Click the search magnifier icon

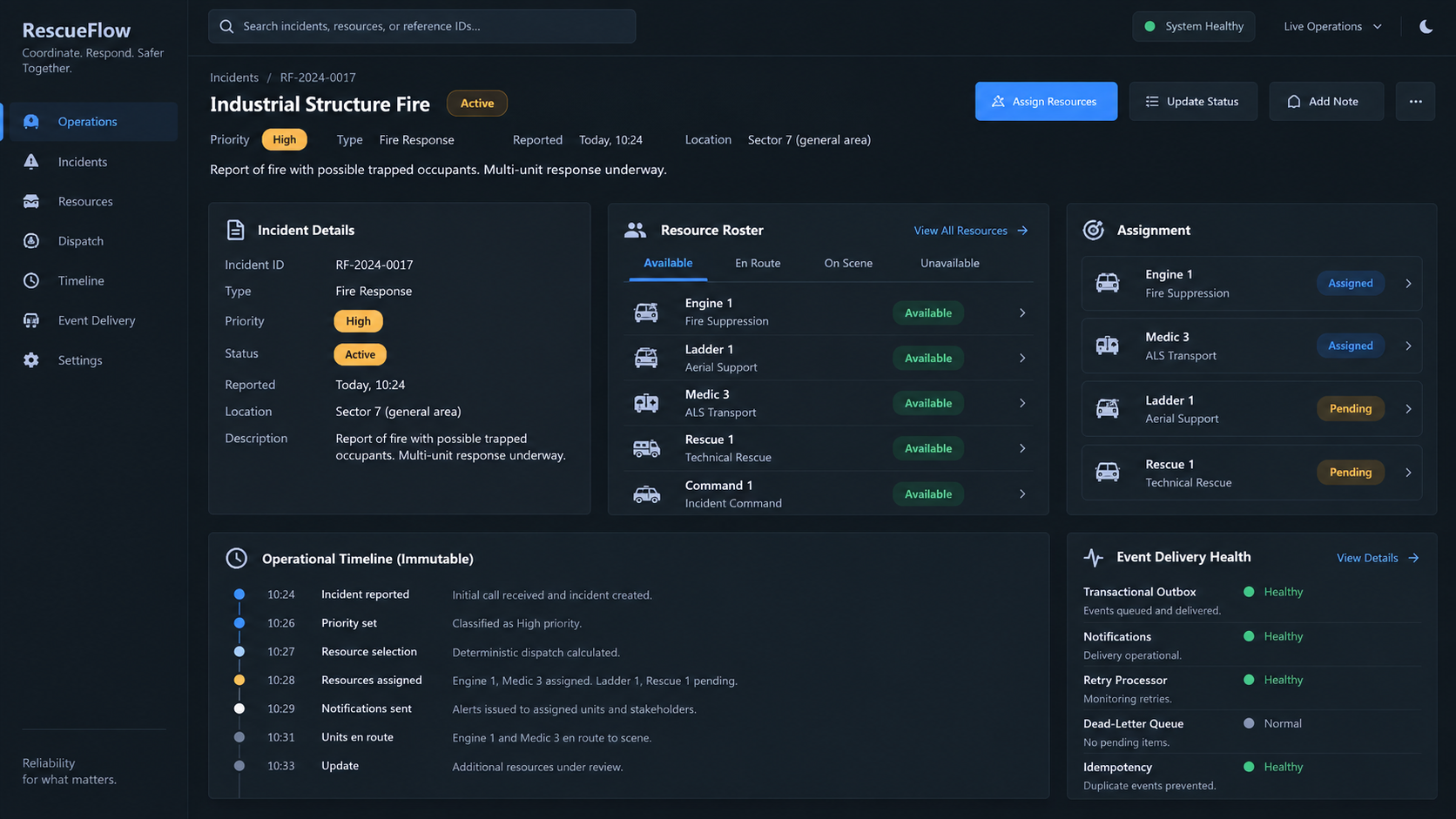(x=226, y=26)
